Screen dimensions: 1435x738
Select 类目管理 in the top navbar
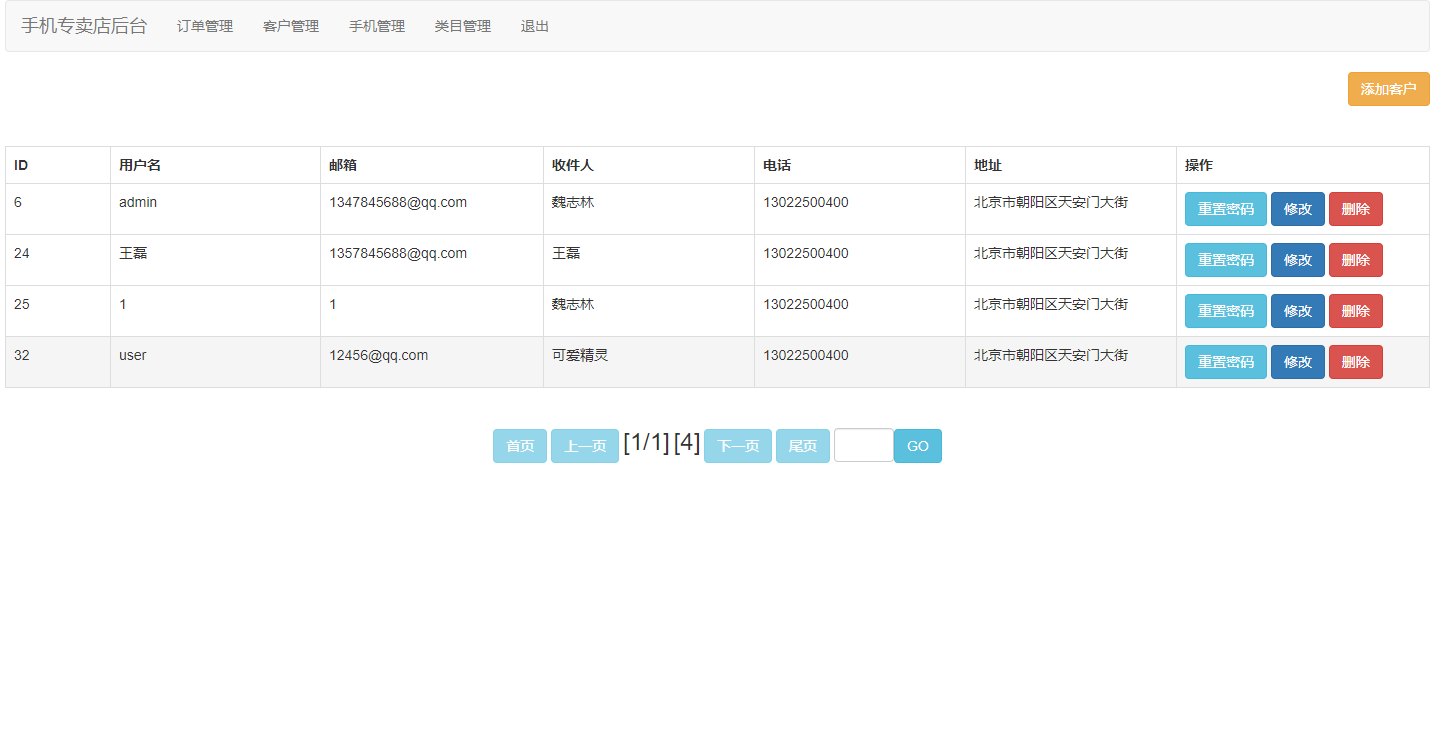tap(462, 26)
